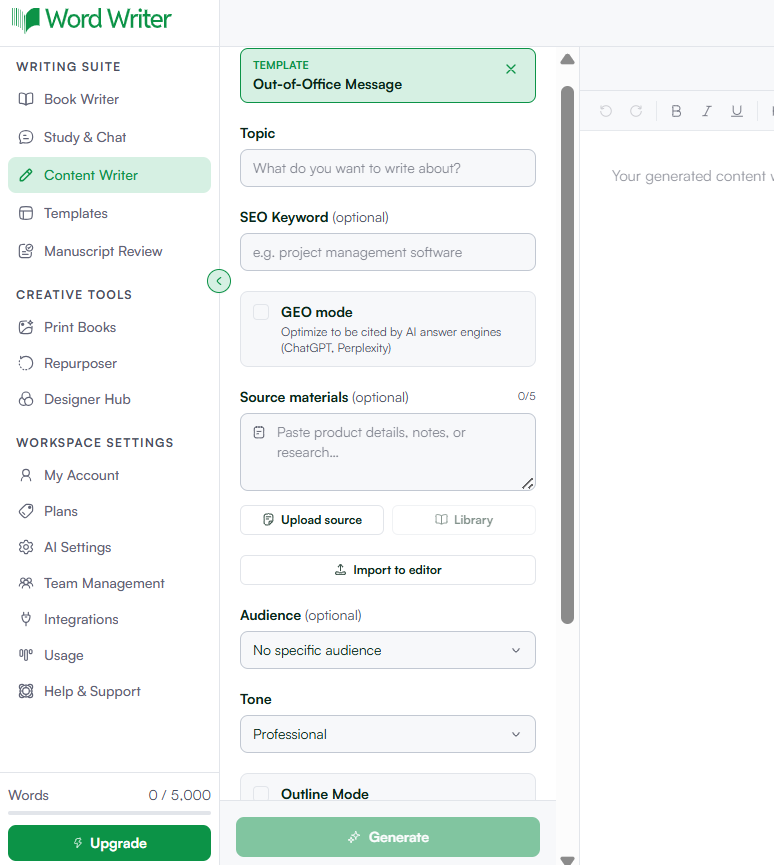Click the Manuscript Review icon

click(x=26, y=252)
